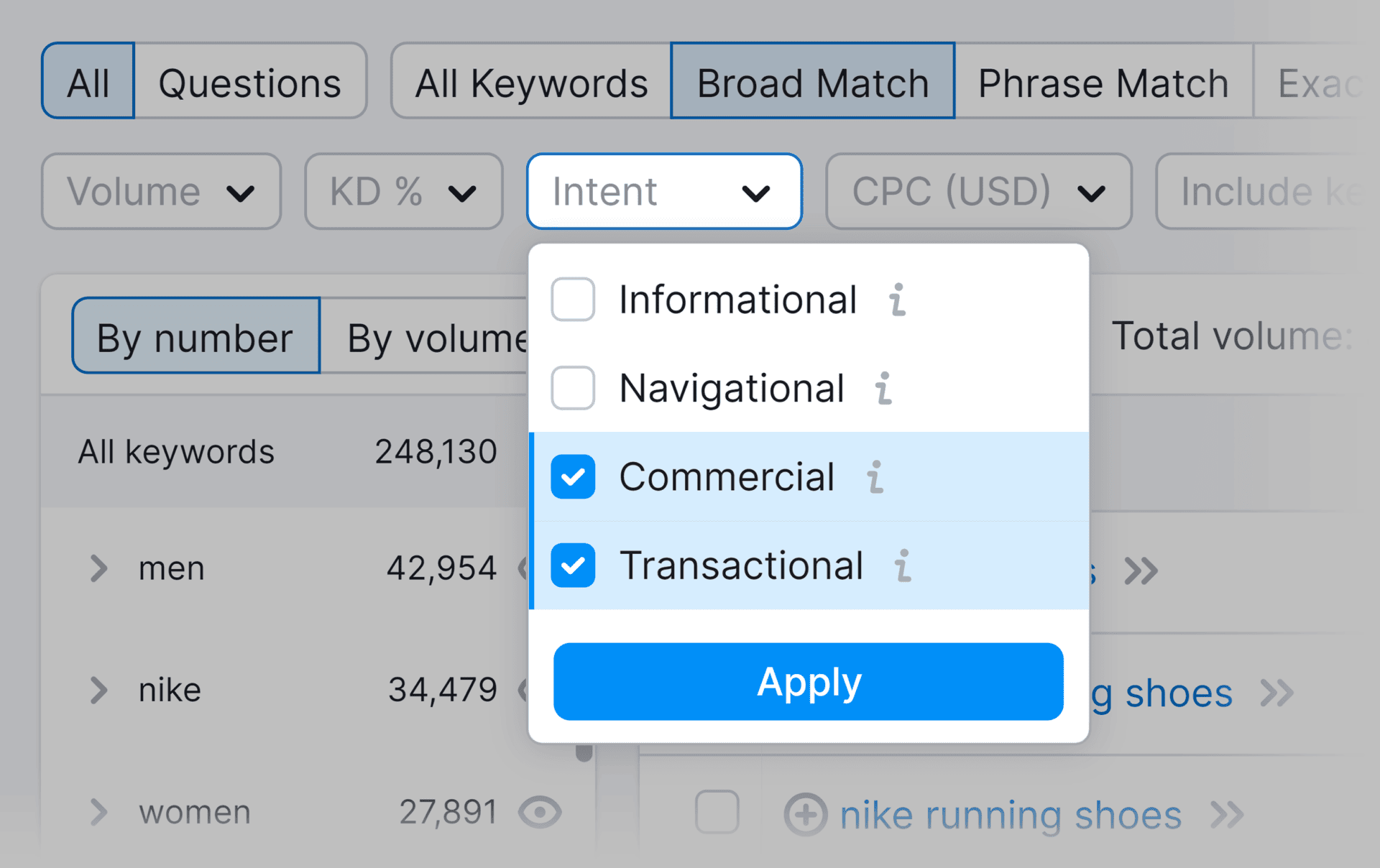The height and width of the screenshot is (868, 1380).
Task: Click the plus icon to add nike running shoes
Action: point(807,814)
